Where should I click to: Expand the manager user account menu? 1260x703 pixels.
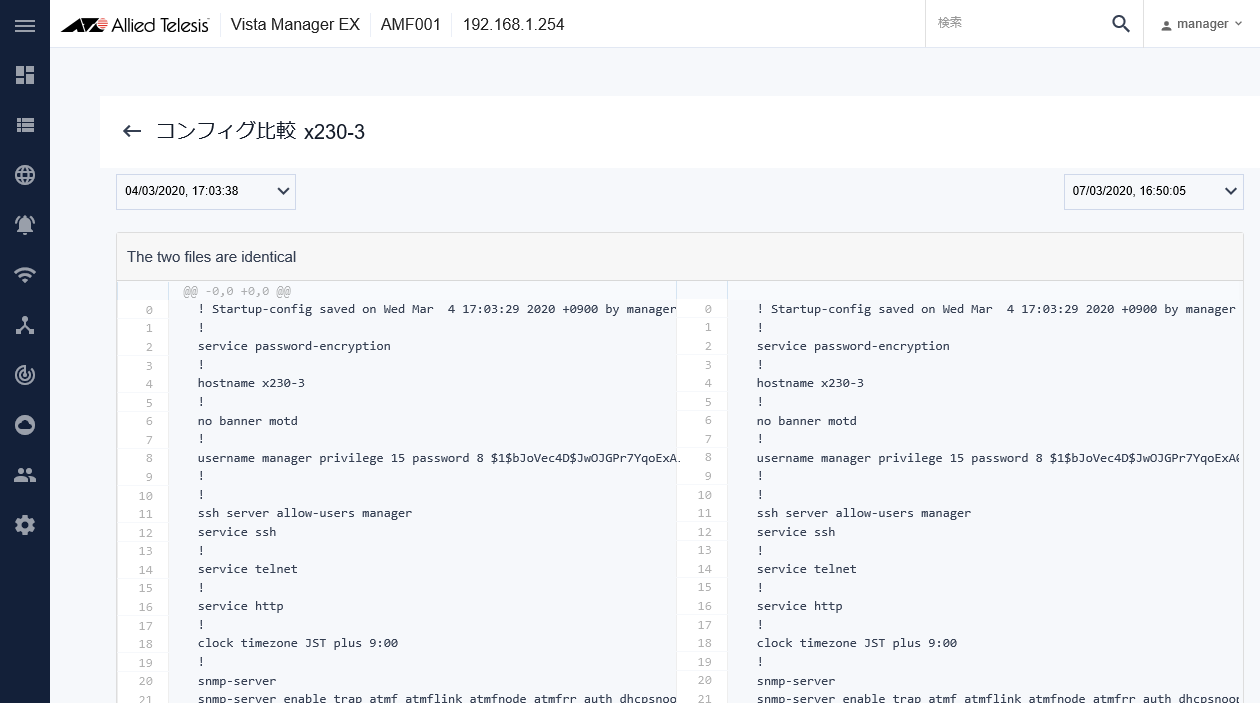pos(1201,24)
